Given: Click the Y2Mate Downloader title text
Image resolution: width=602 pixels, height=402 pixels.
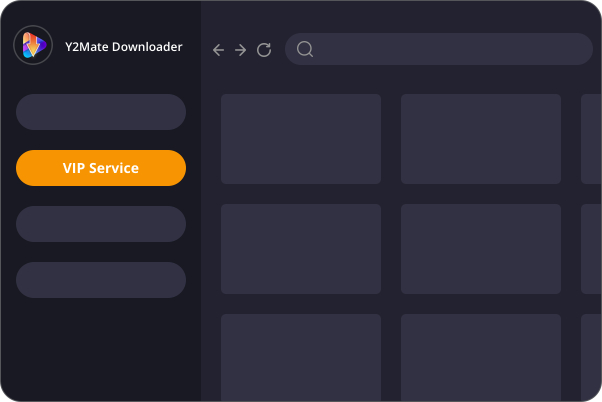Looking at the screenshot, I should tap(121, 45).
